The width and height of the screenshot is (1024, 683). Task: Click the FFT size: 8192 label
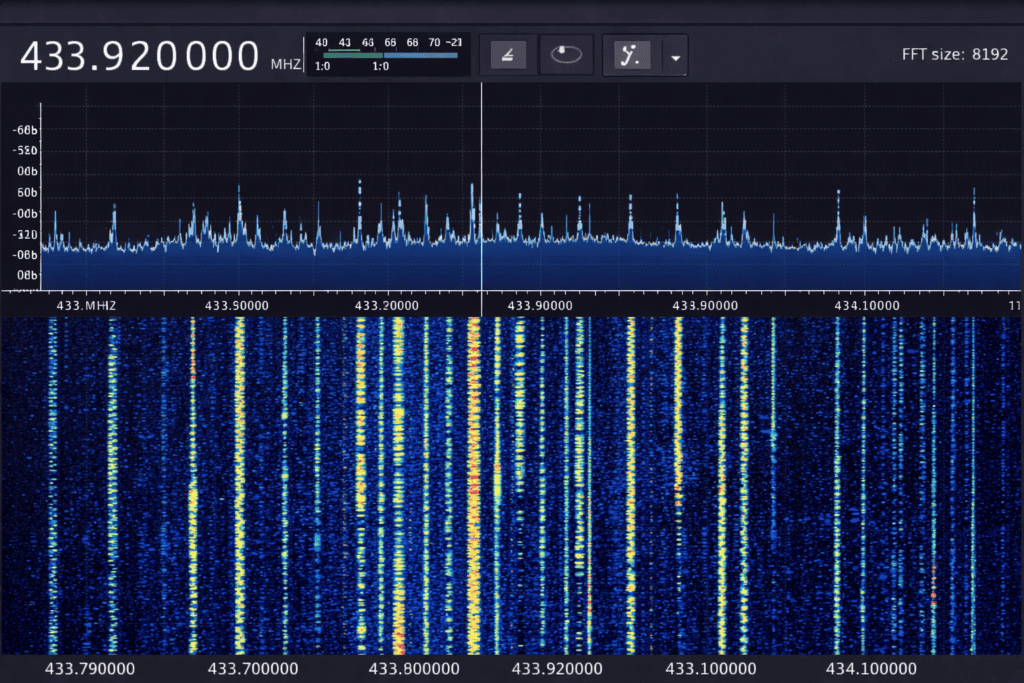pyautogui.click(x=955, y=54)
